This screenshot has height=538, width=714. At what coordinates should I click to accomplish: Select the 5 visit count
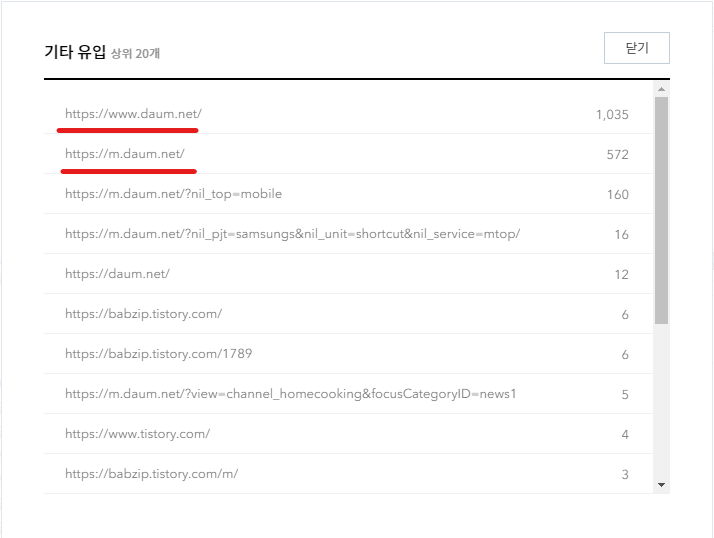pyautogui.click(x=625, y=395)
